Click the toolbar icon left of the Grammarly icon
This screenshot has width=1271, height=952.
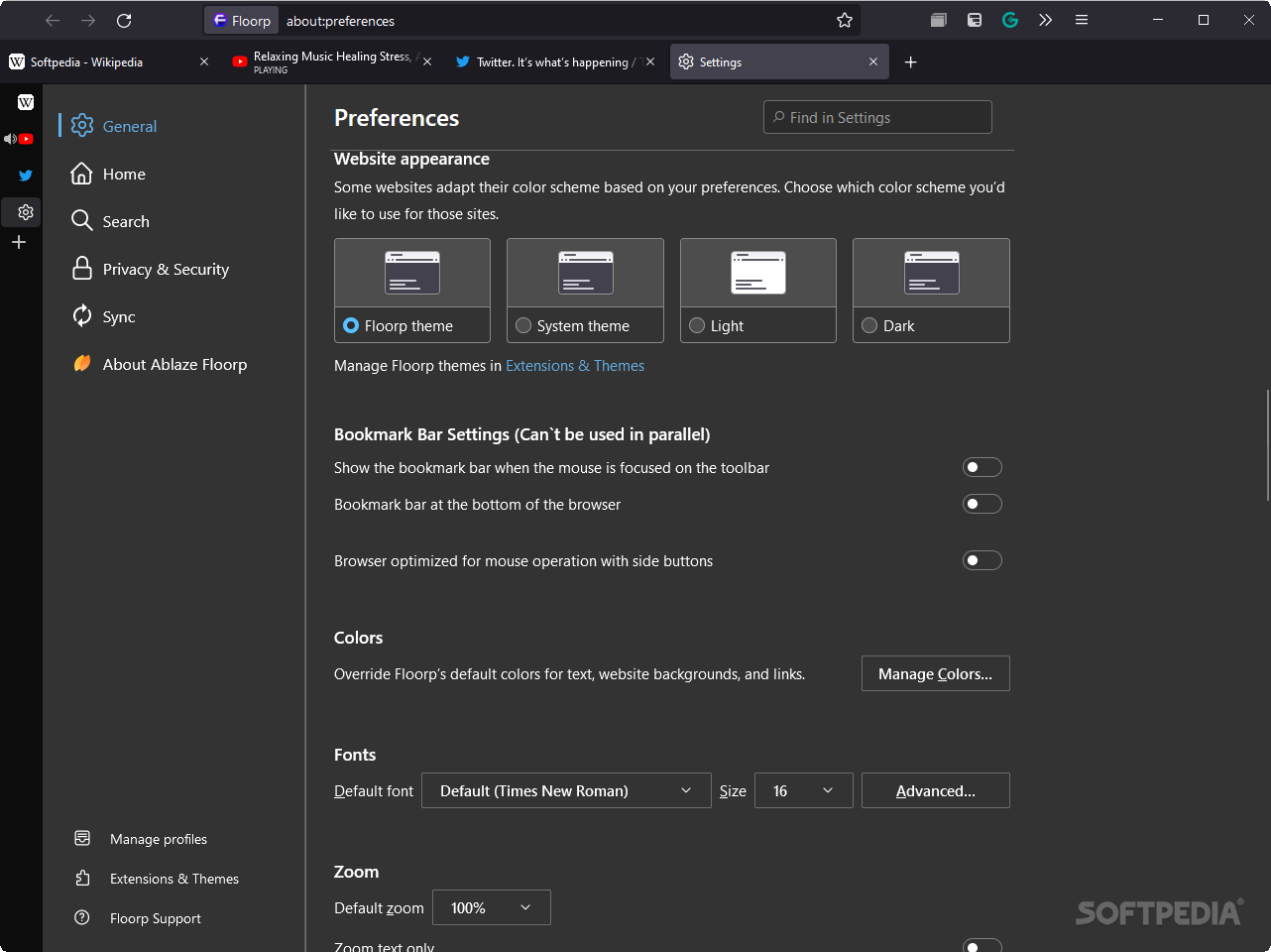point(975,20)
